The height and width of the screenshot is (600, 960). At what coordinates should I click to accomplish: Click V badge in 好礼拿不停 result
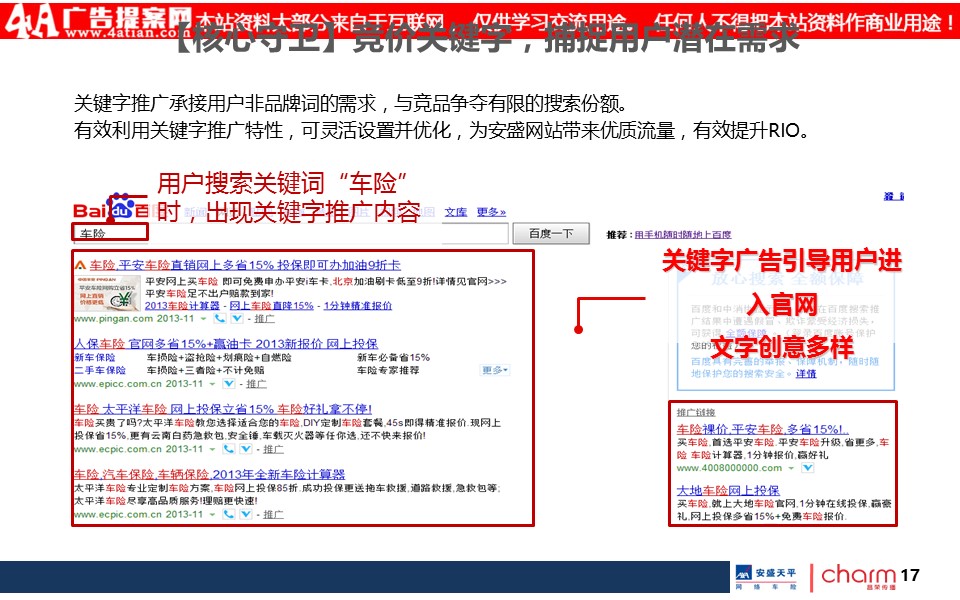point(246,449)
